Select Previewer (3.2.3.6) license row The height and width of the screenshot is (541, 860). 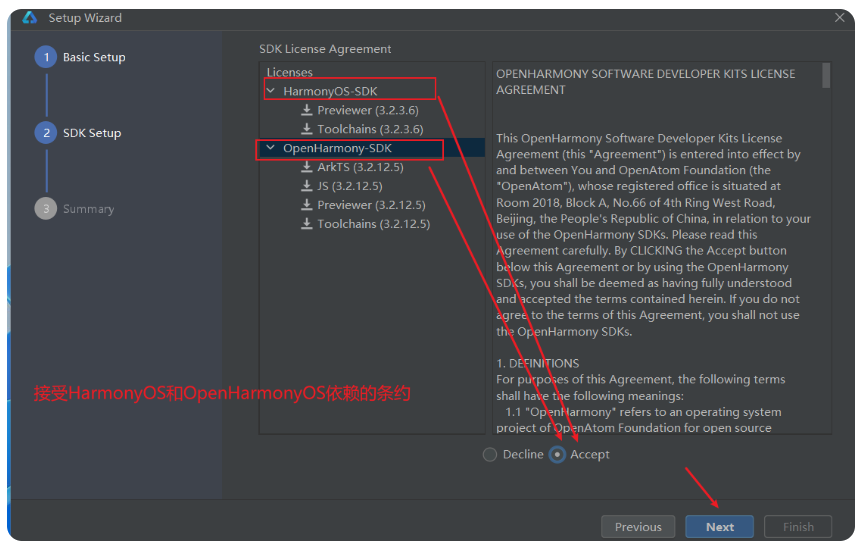coord(372,110)
